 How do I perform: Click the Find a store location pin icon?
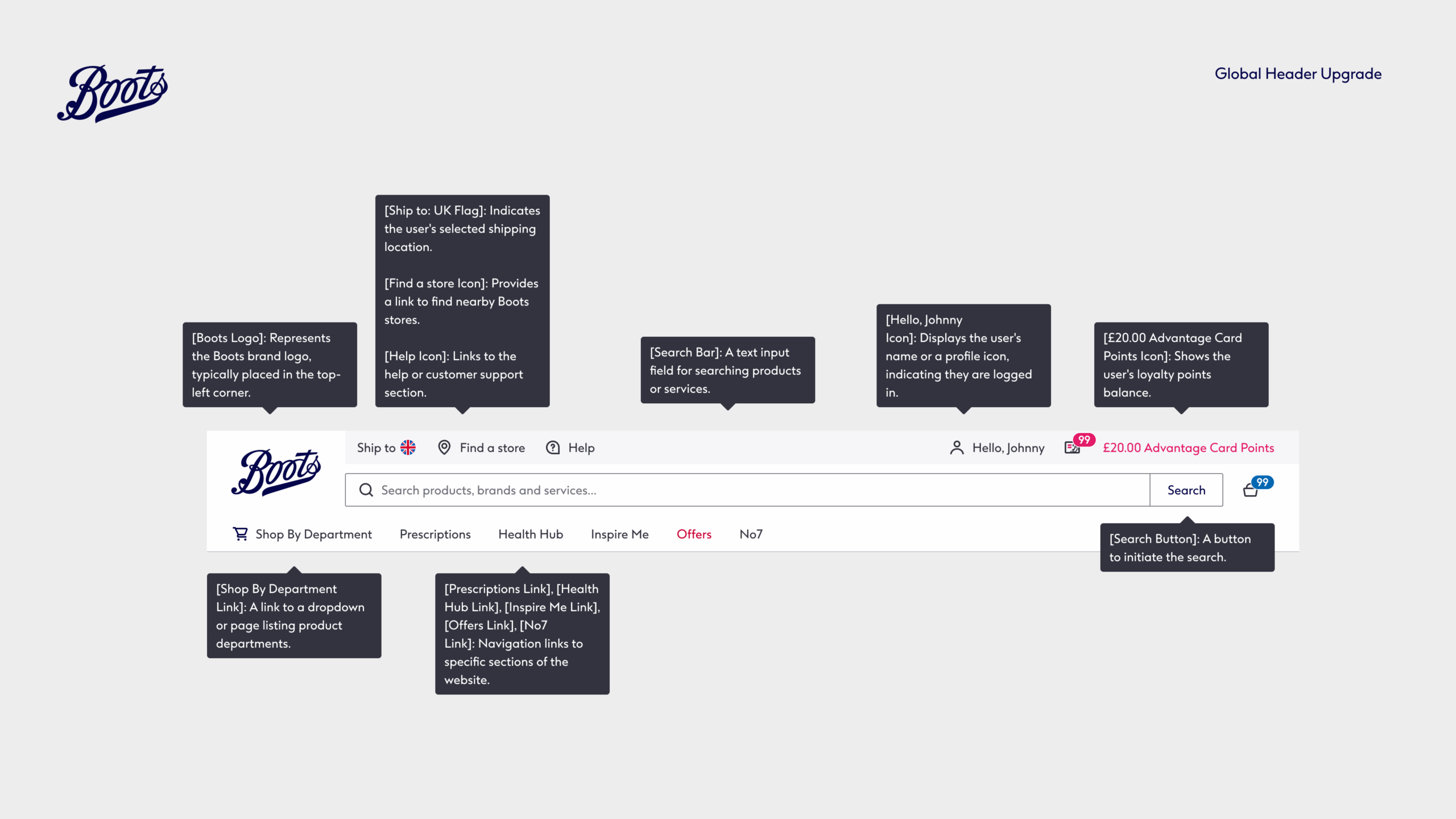(444, 448)
